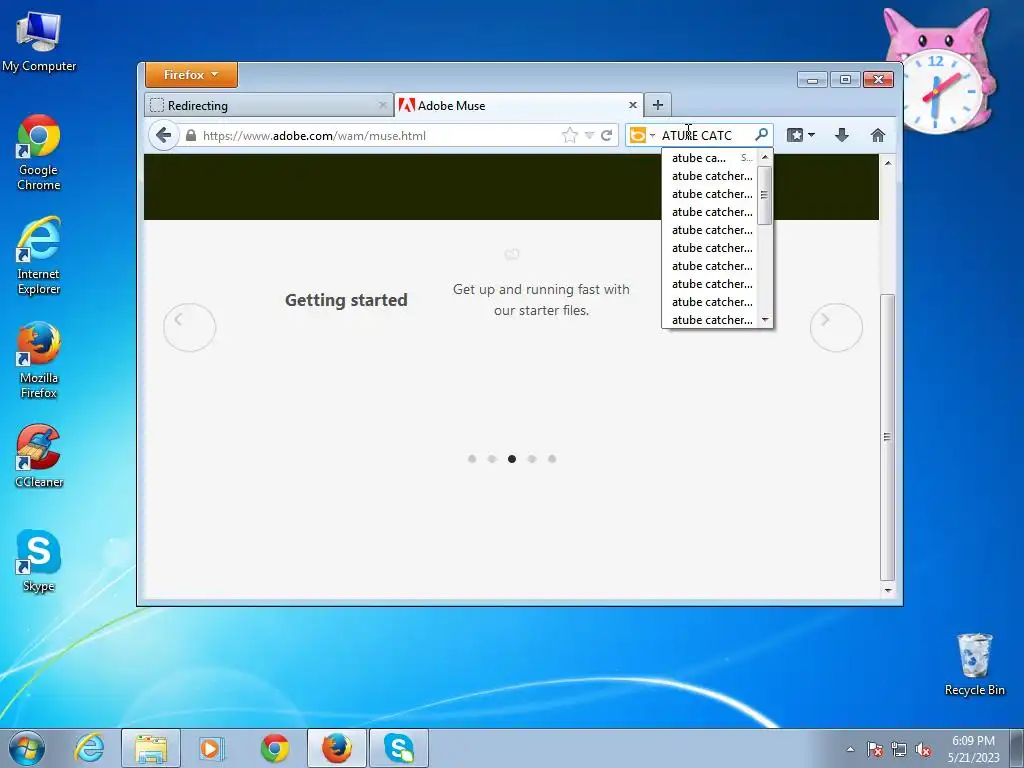Click the search magnifier icon in search box

(x=761, y=135)
